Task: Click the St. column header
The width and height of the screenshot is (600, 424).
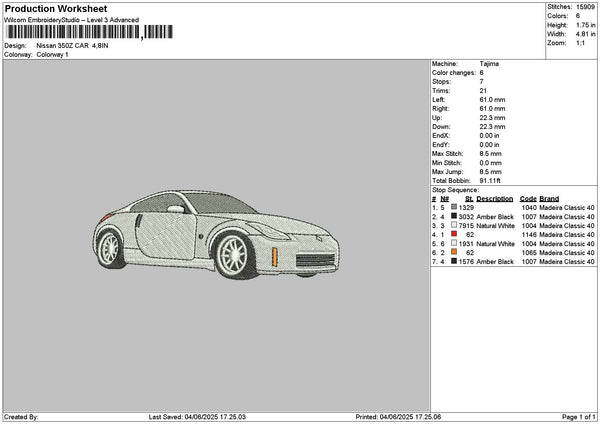Action: point(468,199)
